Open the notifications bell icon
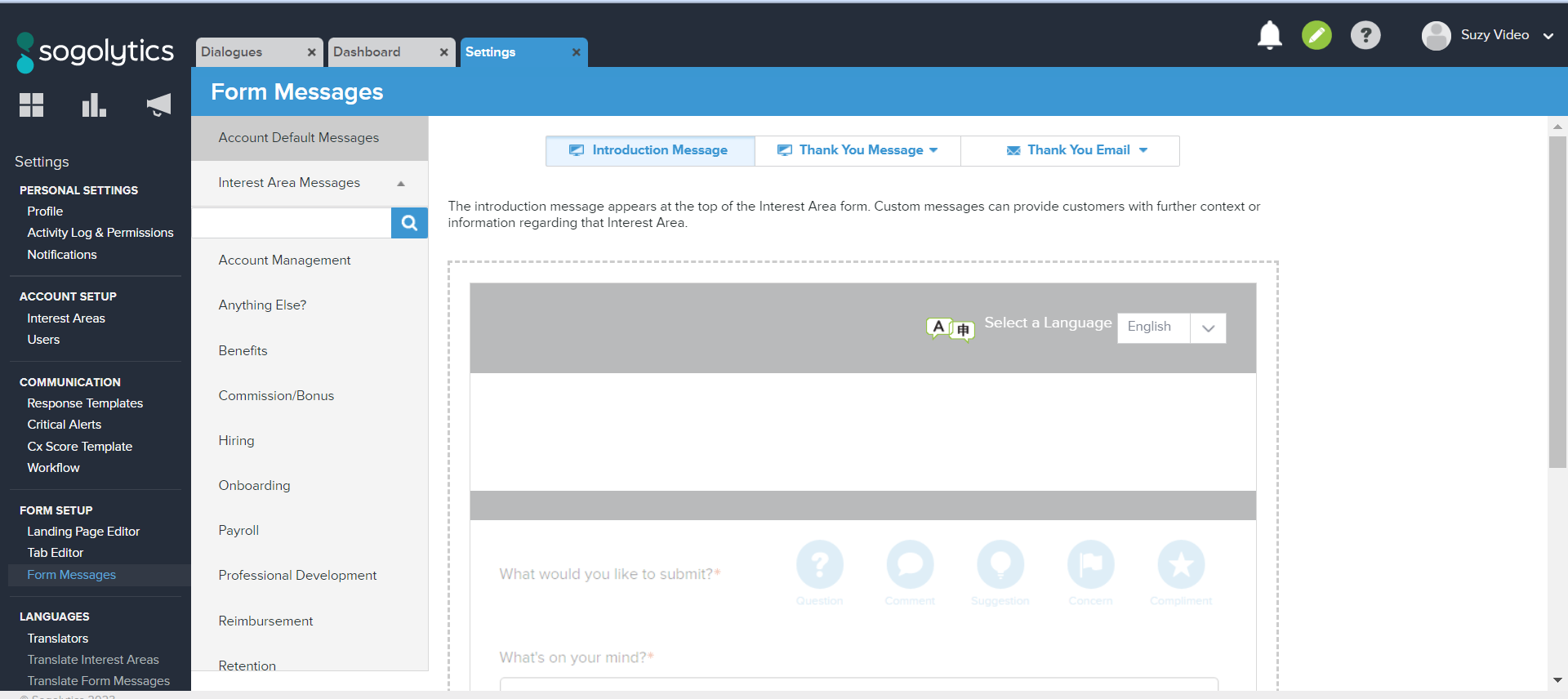This screenshot has width=1568, height=699. [x=1269, y=35]
